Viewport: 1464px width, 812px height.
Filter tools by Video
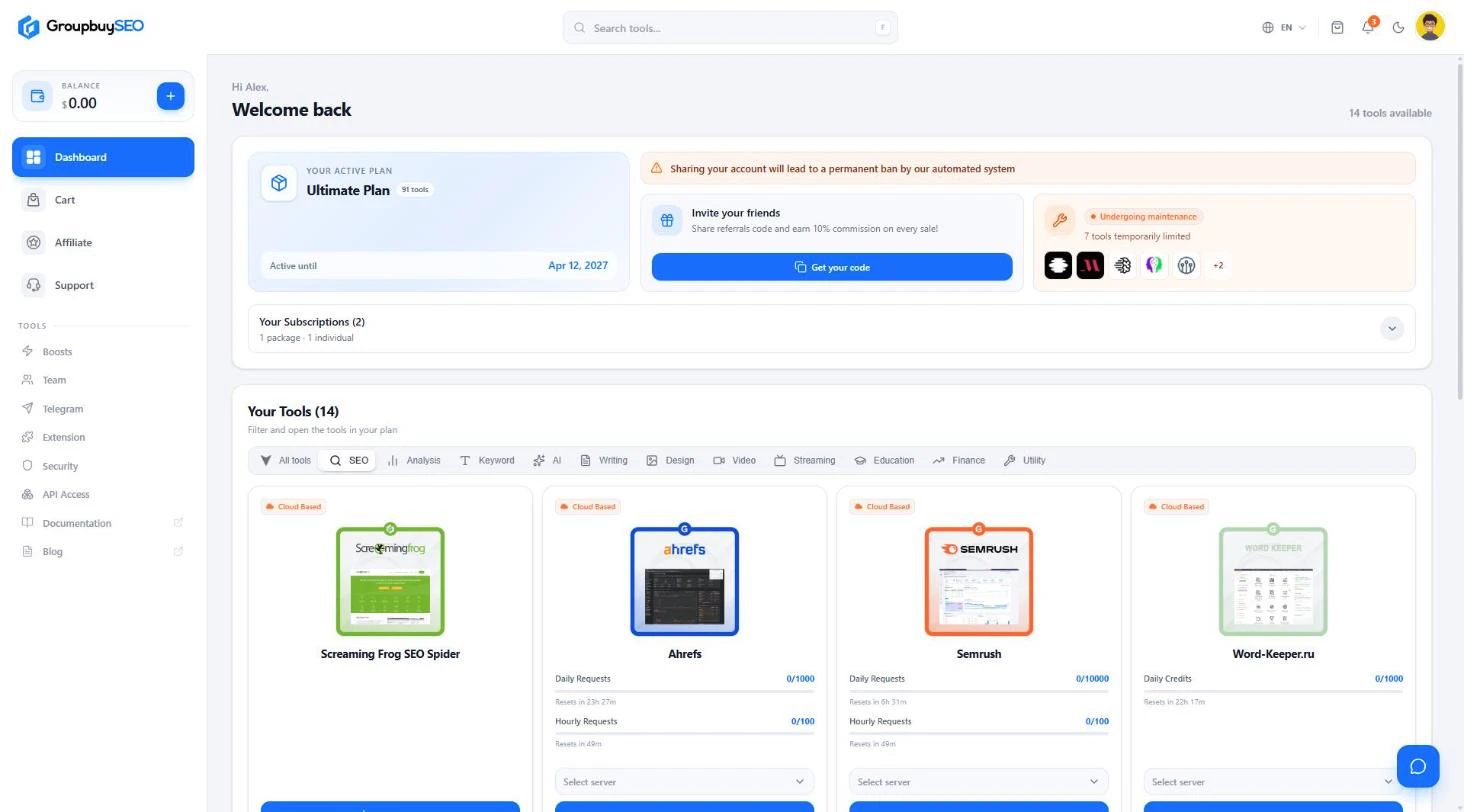click(x=734, y=460)
